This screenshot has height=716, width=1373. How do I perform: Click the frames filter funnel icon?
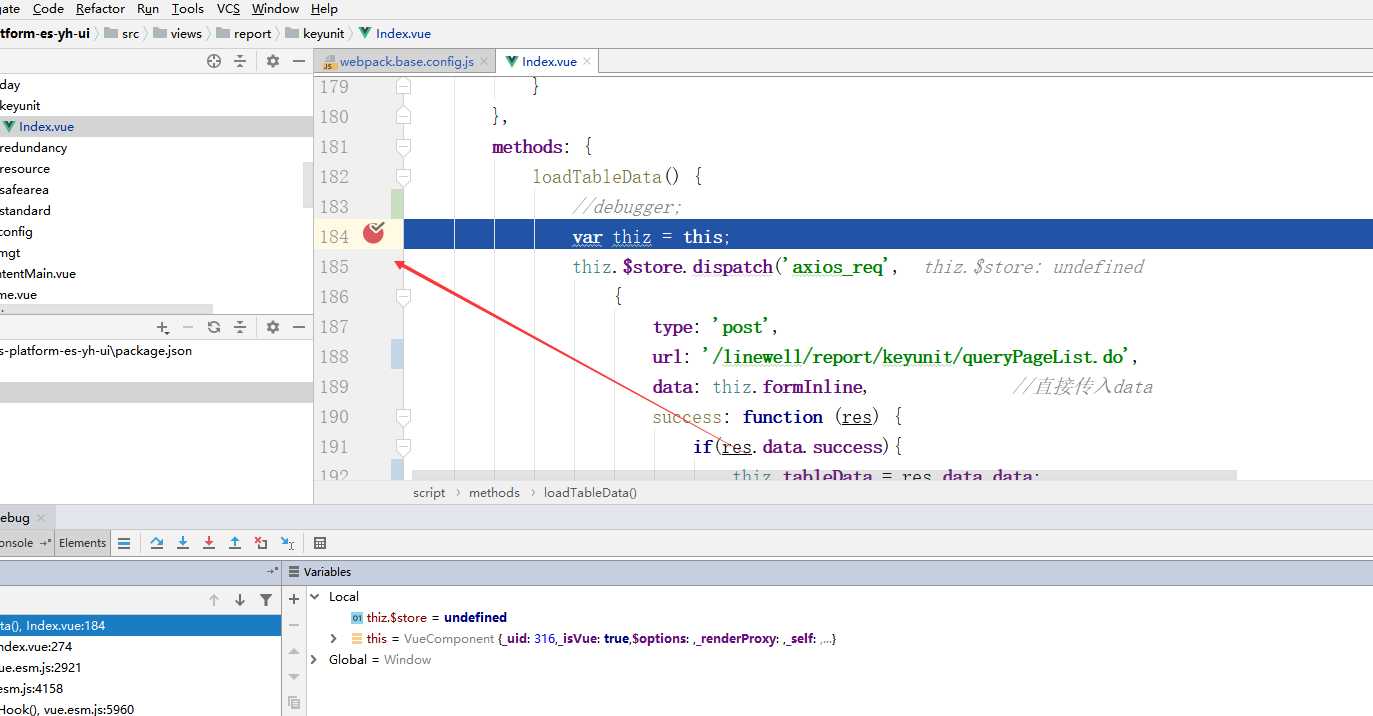266,600
